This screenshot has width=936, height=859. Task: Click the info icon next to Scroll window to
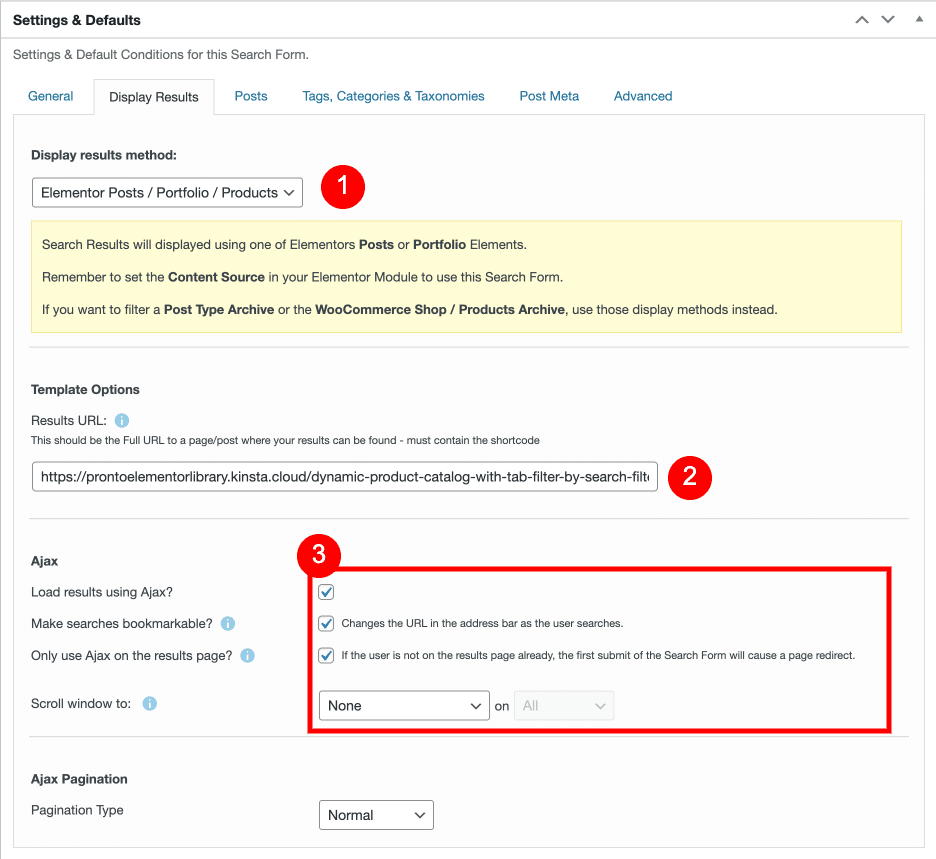(x=150, y=704)
